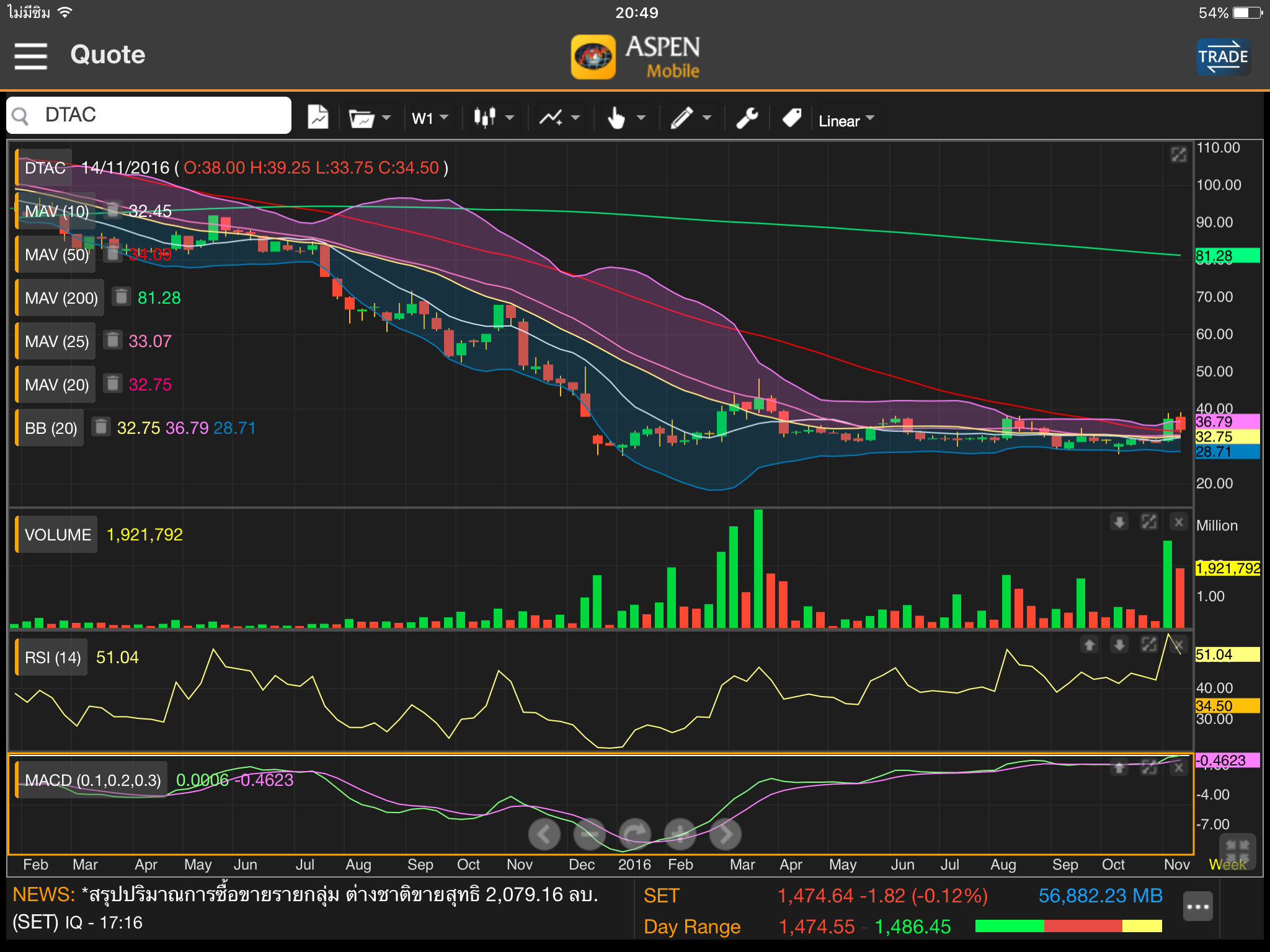The width and height of the screenshot is (1270, 952).
Task: Move the RSI panel down
Action: [1119, 645]
